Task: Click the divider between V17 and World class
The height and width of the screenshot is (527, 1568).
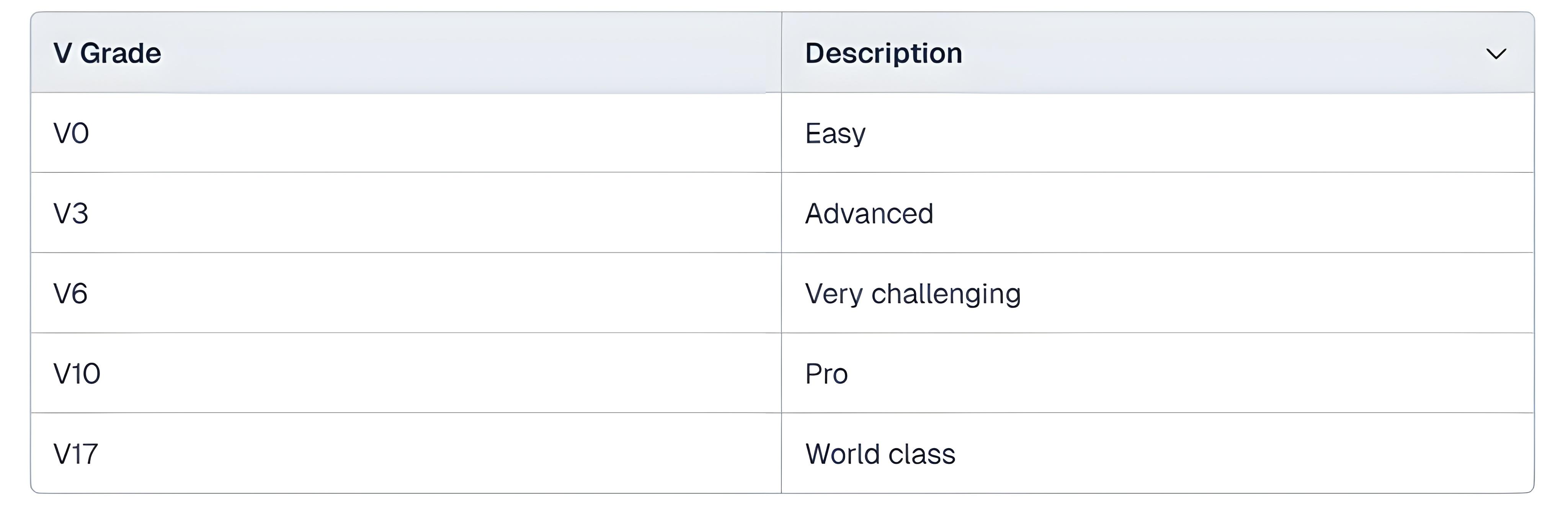Action: (782, 454)
